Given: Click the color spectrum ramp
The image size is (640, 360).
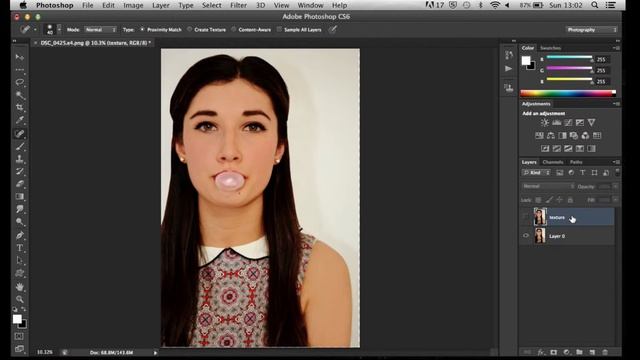Looking at the screenshot, I should click(x=568, y=93).
